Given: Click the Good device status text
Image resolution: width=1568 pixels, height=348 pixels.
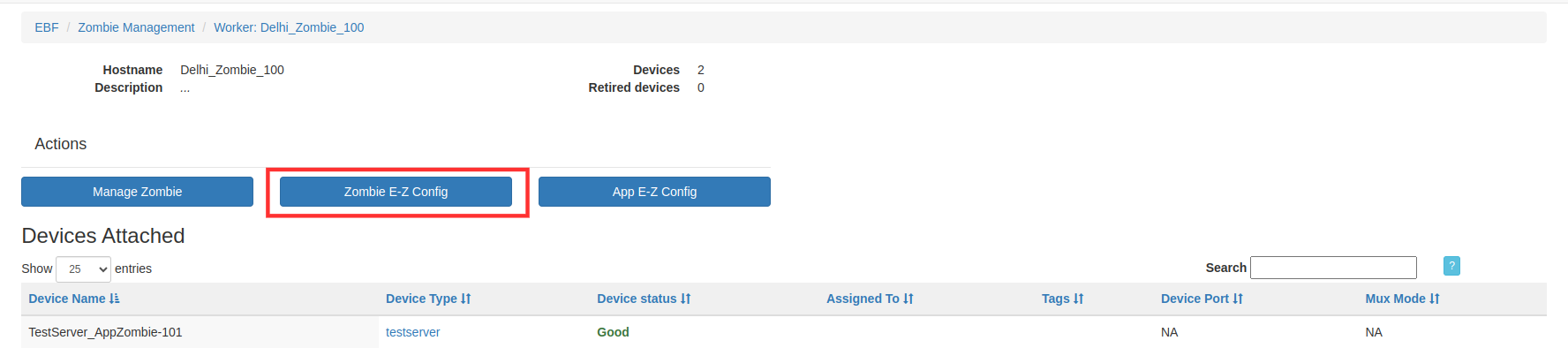Looking at the screenshot, I should (613, 332).
